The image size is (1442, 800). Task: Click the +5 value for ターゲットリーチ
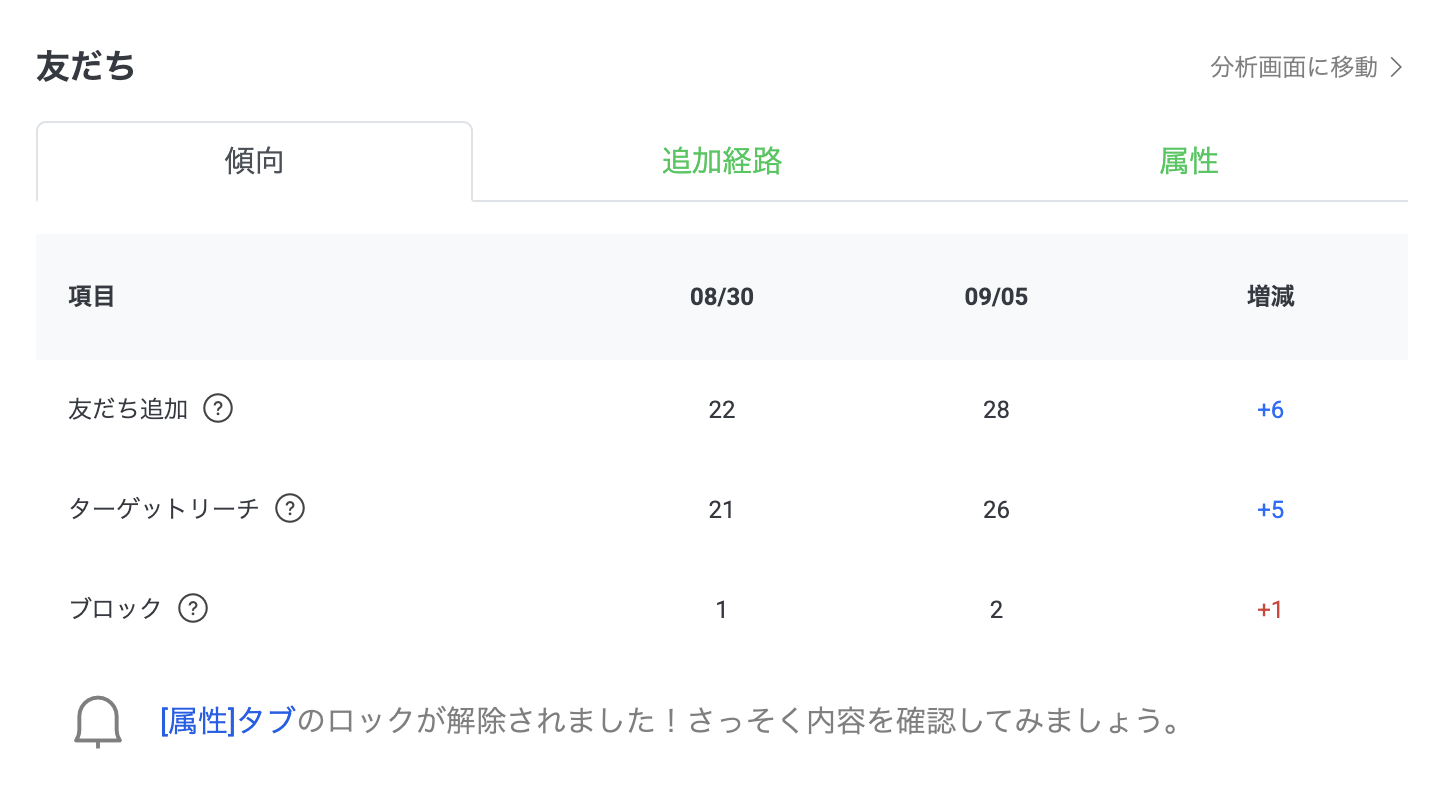1270,510
